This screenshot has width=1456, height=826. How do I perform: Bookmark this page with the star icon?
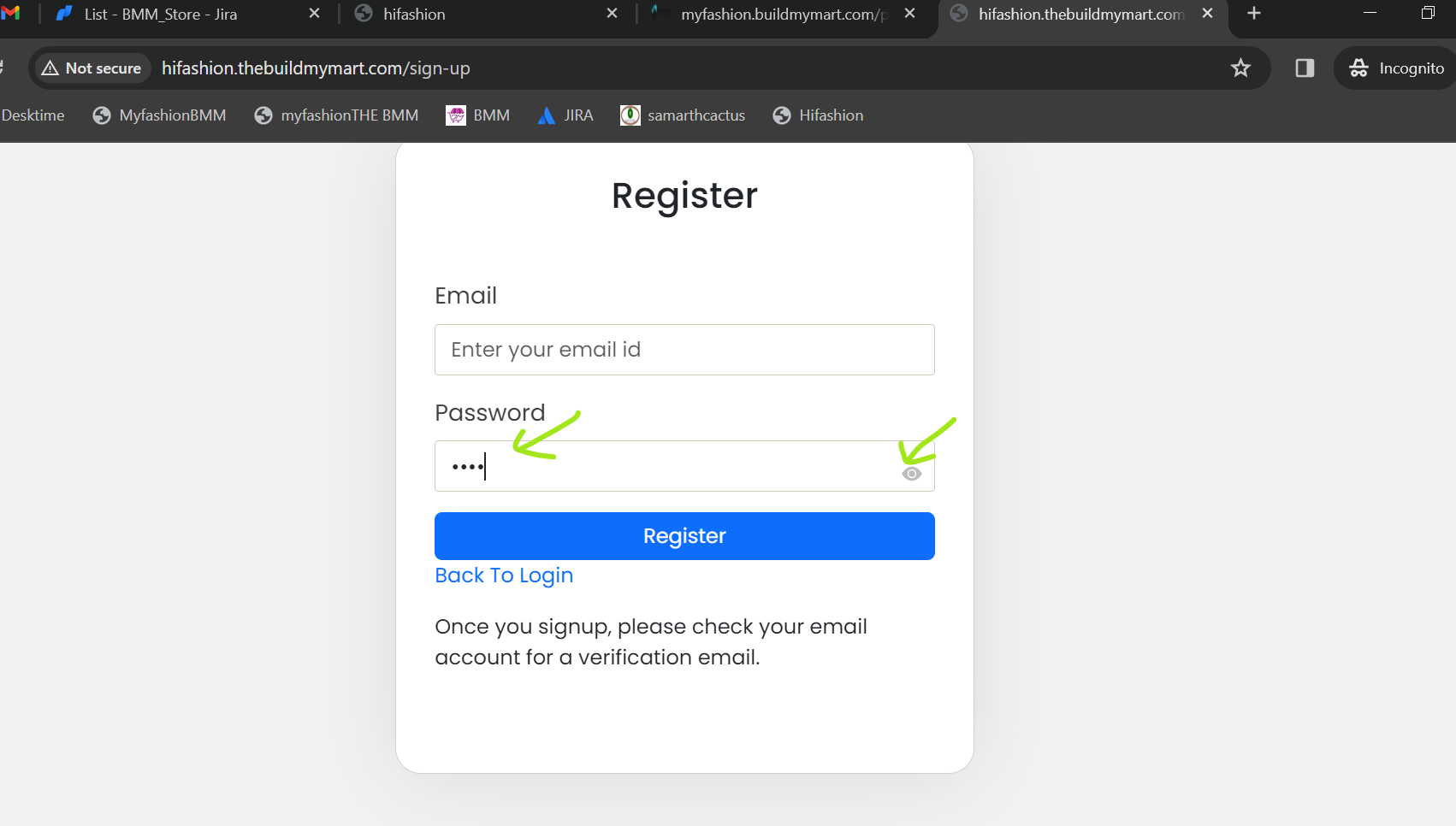[x=1240, y=68]
